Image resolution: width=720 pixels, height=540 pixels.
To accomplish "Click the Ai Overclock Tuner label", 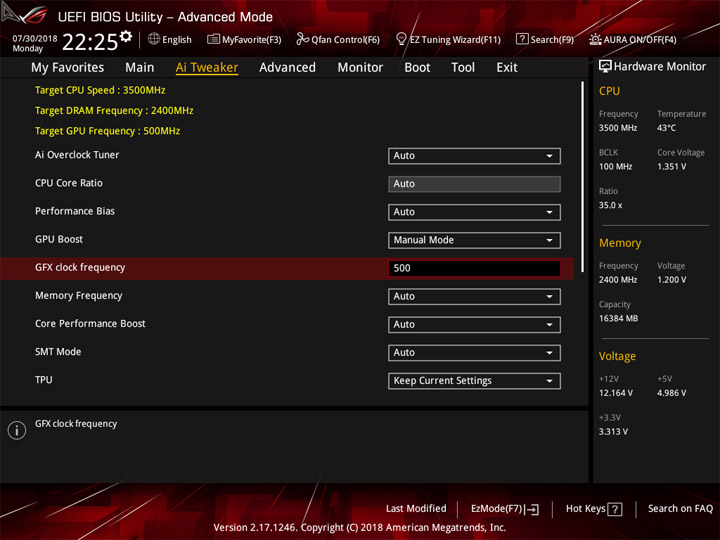I will pos(77,155).
